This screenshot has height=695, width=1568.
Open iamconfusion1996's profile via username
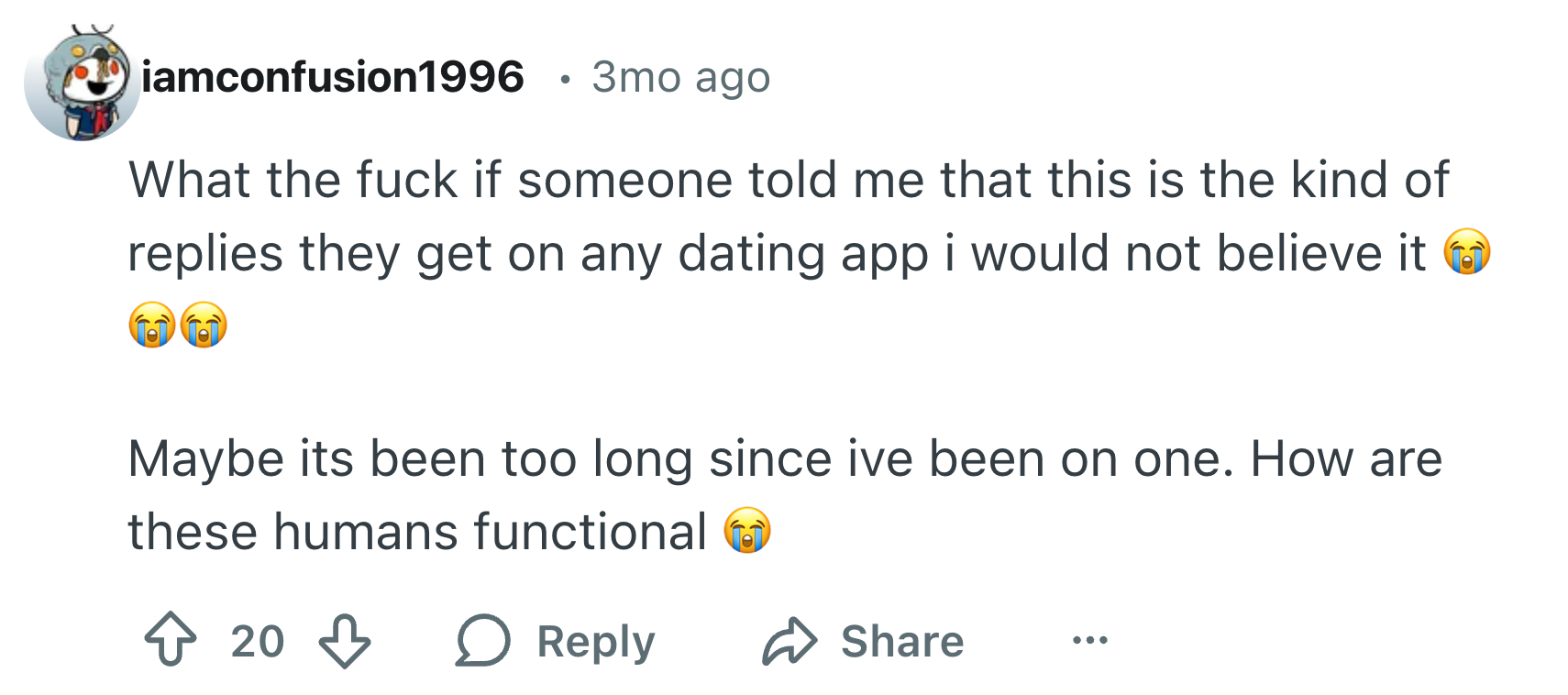coord(333,77)
